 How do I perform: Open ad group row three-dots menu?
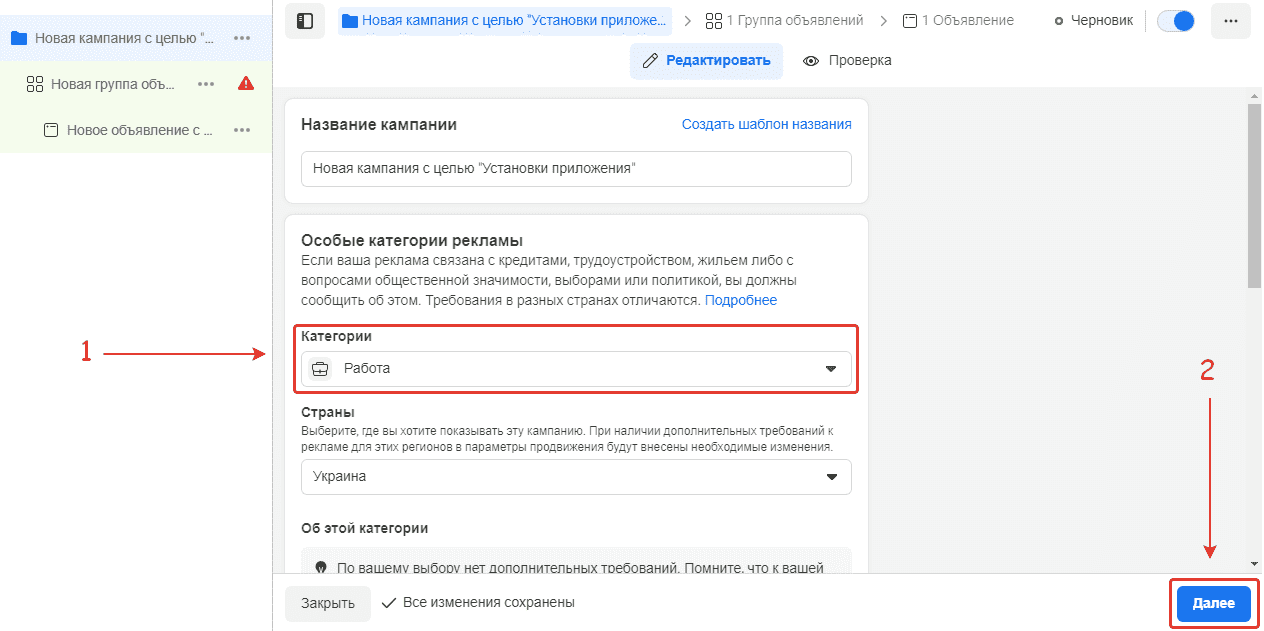tap(206, 84)
